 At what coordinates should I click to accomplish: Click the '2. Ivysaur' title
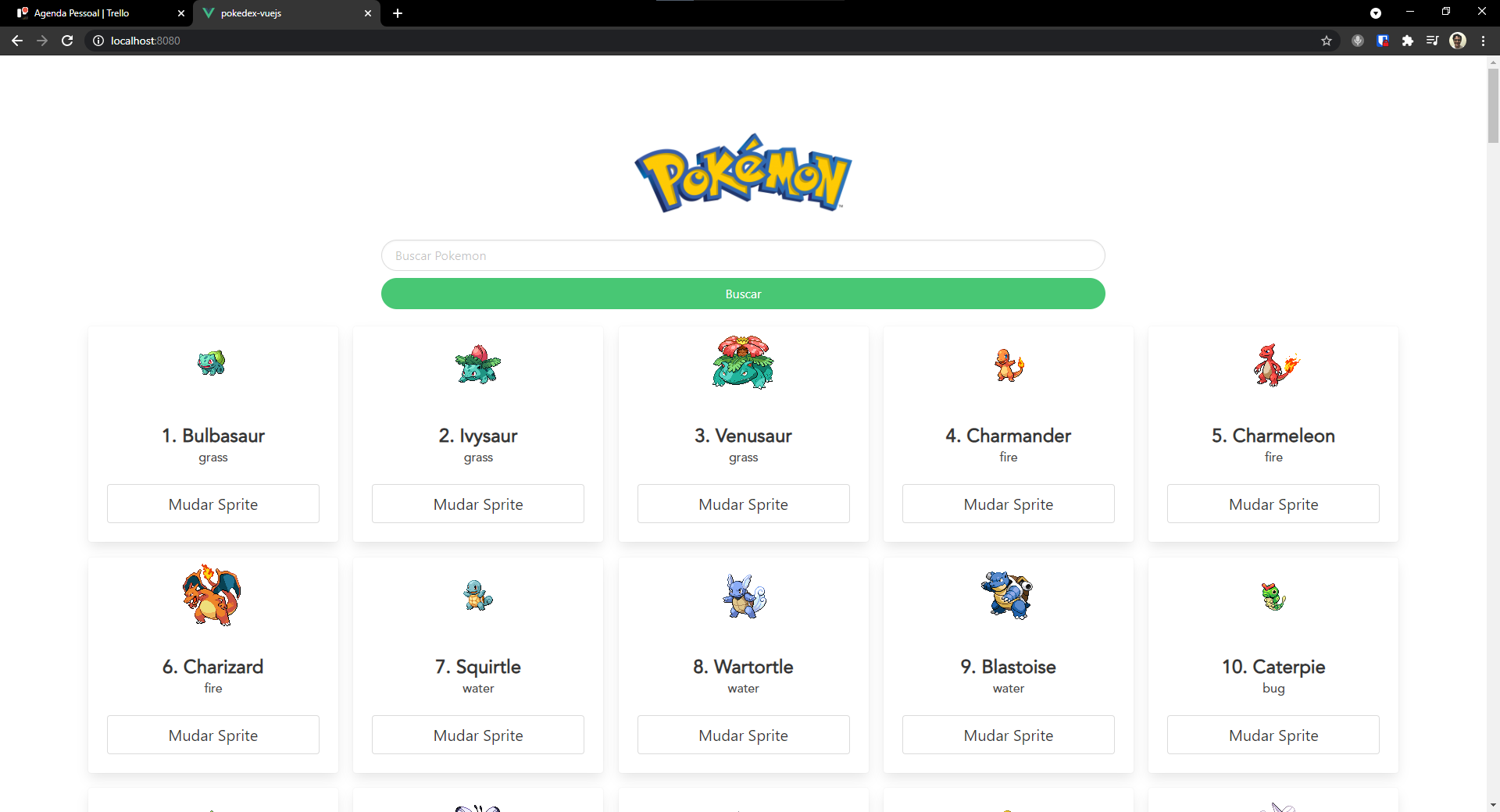pyautogui.click(x=478, y=436)
